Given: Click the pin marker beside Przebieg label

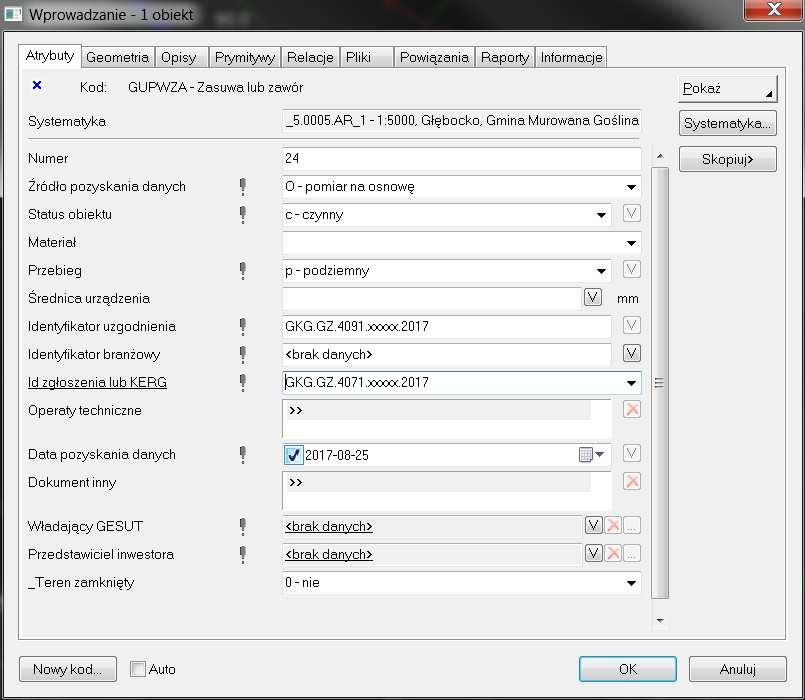Looking at the screenshot, I should (243, 270).
